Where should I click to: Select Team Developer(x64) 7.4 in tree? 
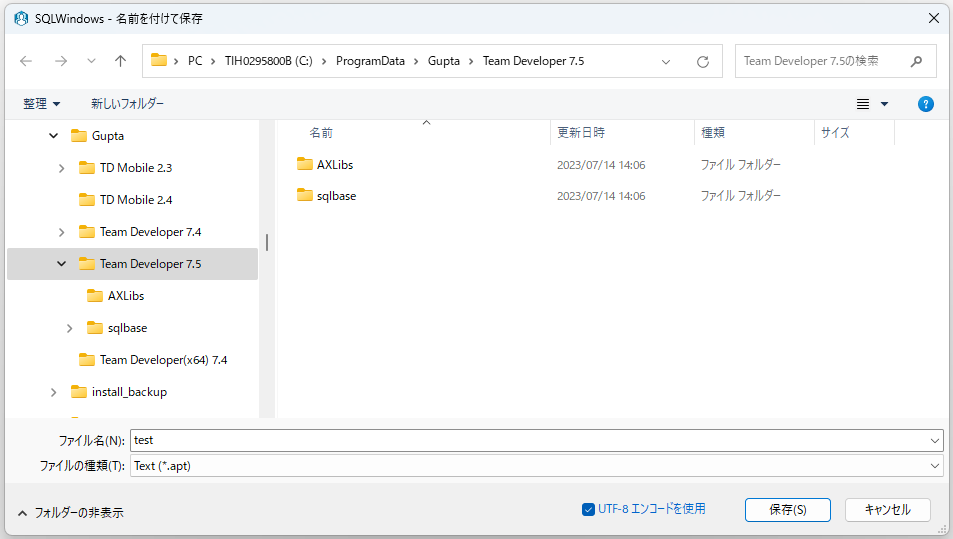163,360
